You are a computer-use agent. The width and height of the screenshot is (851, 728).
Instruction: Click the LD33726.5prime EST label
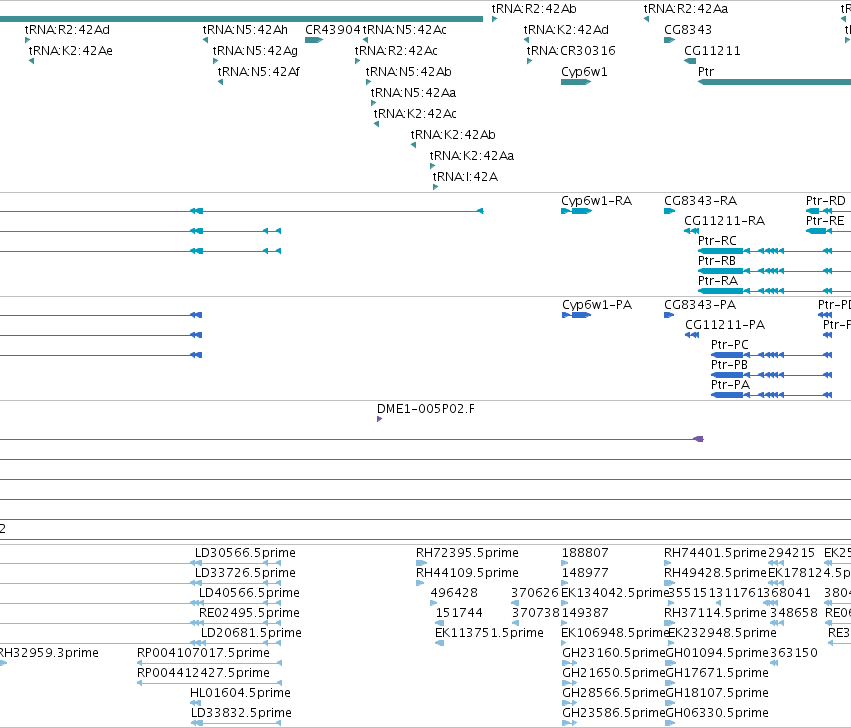coord(245,573)
